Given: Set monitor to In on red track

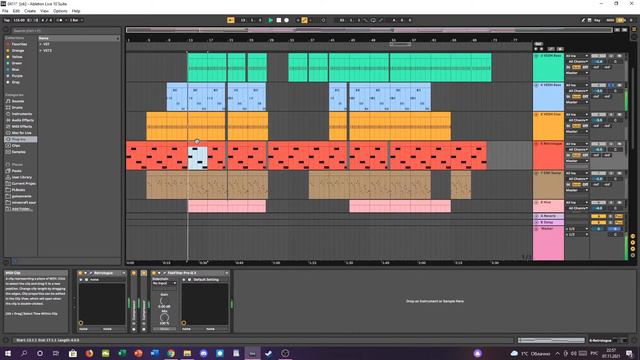Looking at the screenshot, I should 568,156.
